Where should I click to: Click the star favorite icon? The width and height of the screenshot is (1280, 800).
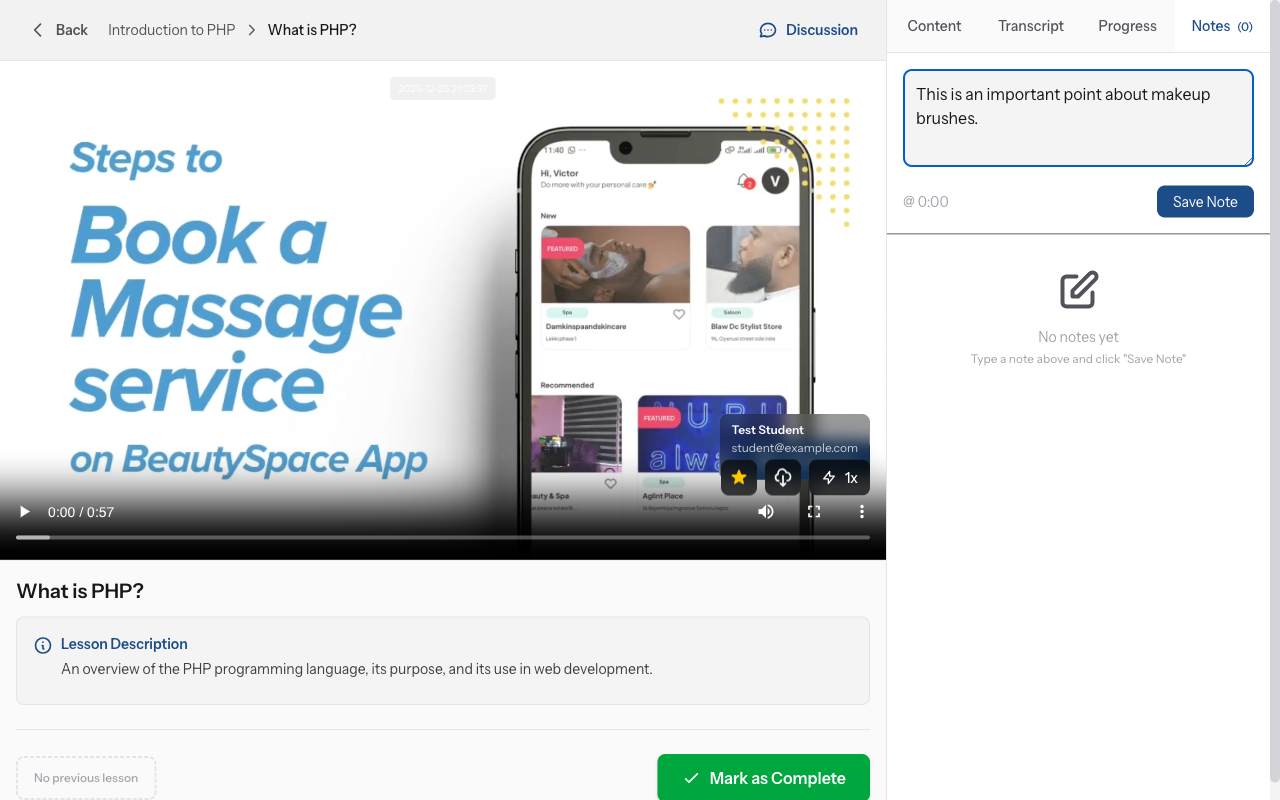[739, 478]
